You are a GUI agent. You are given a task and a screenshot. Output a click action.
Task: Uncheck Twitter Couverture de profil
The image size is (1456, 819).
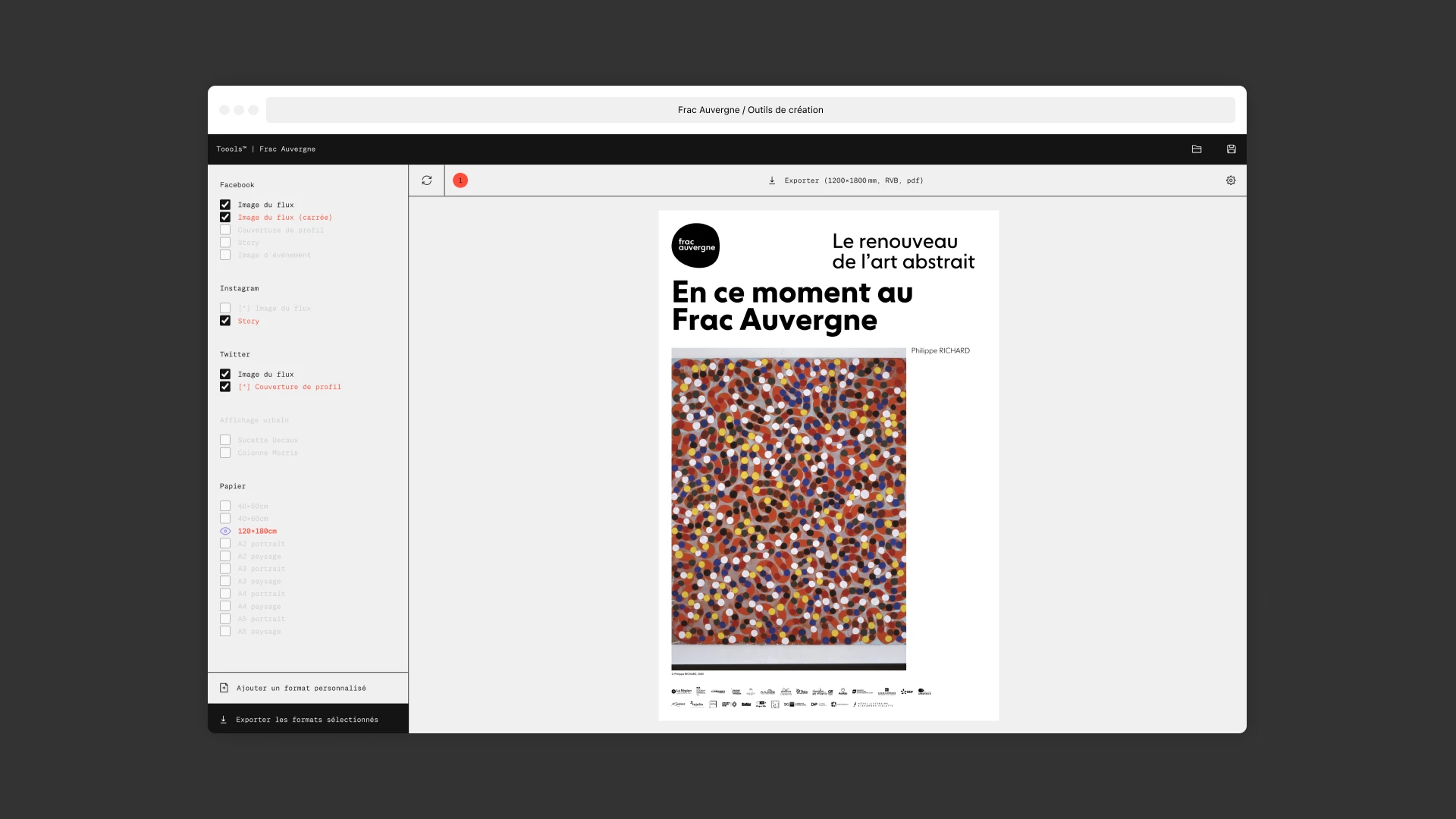pos(225,387)
